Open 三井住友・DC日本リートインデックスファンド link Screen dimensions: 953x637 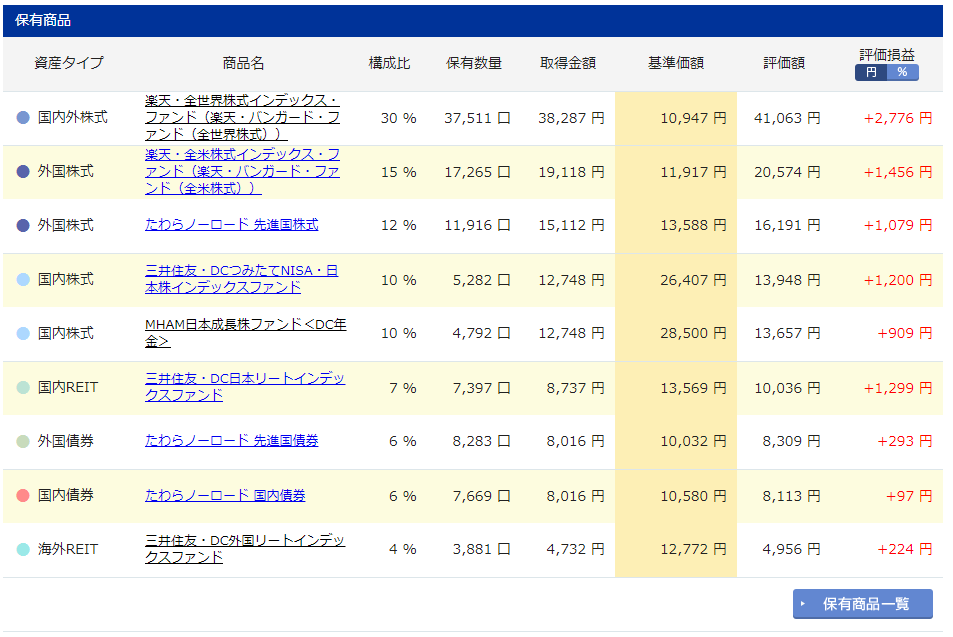[x=245, y=387]
